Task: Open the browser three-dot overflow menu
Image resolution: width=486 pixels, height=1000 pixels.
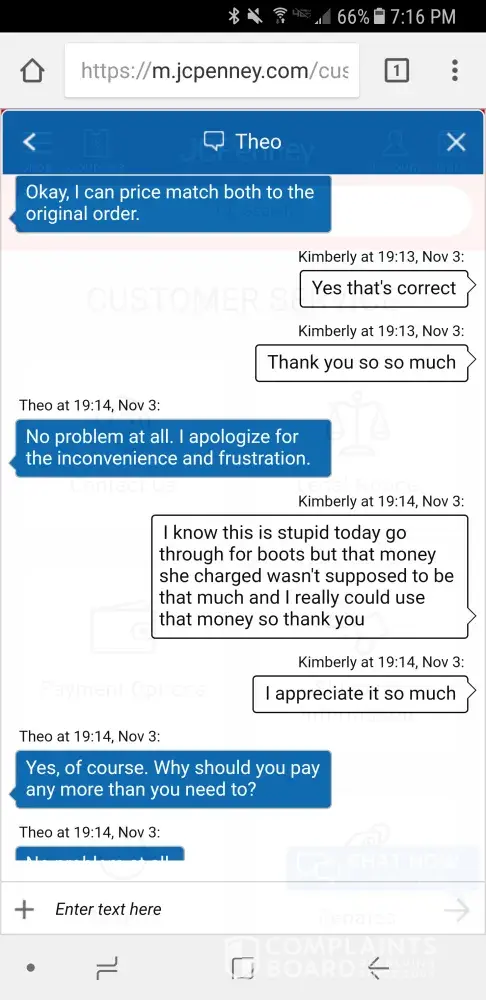Action: [455, 70]
